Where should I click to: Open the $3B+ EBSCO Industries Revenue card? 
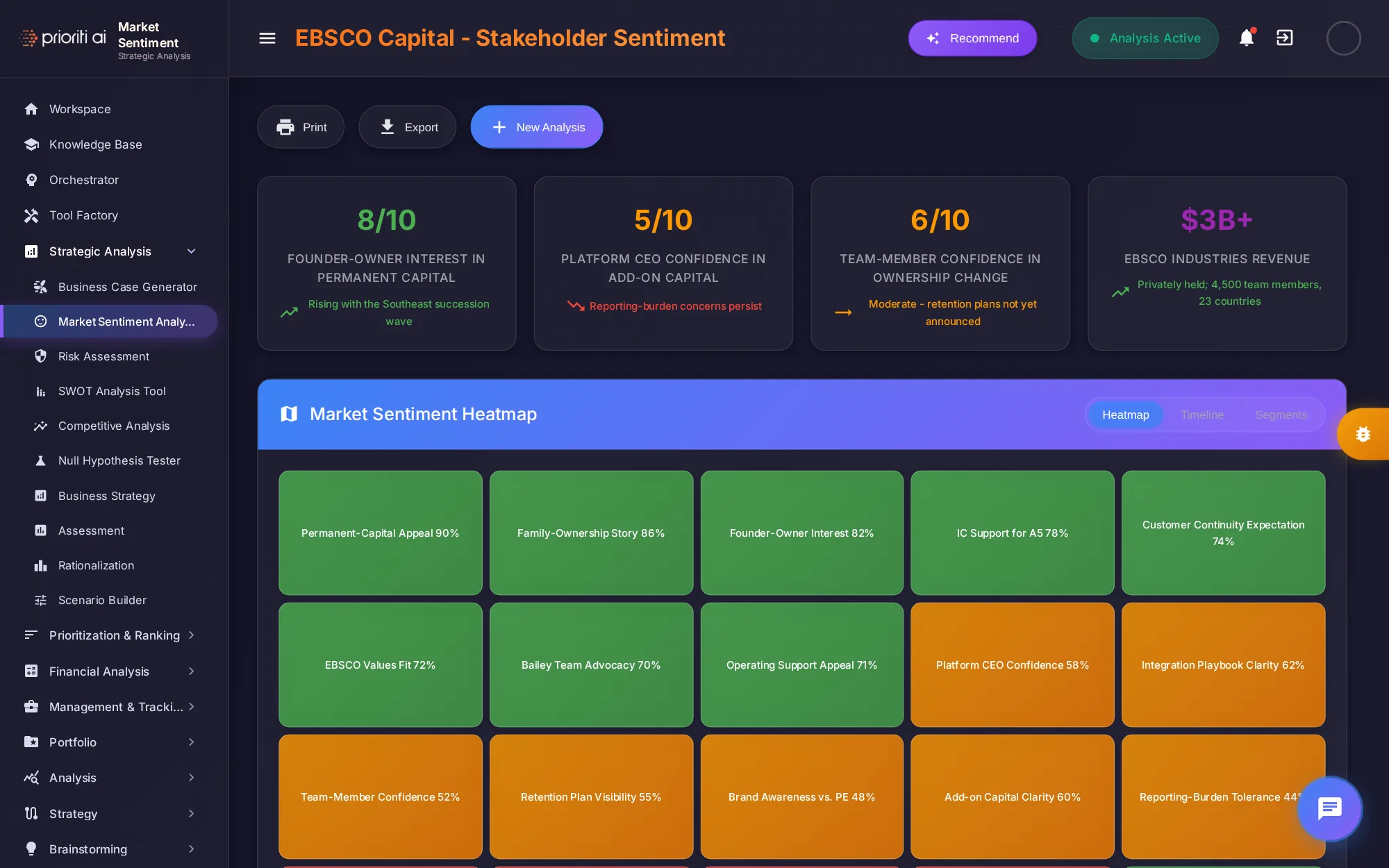pyautogui.click(x=1217, y=263)
